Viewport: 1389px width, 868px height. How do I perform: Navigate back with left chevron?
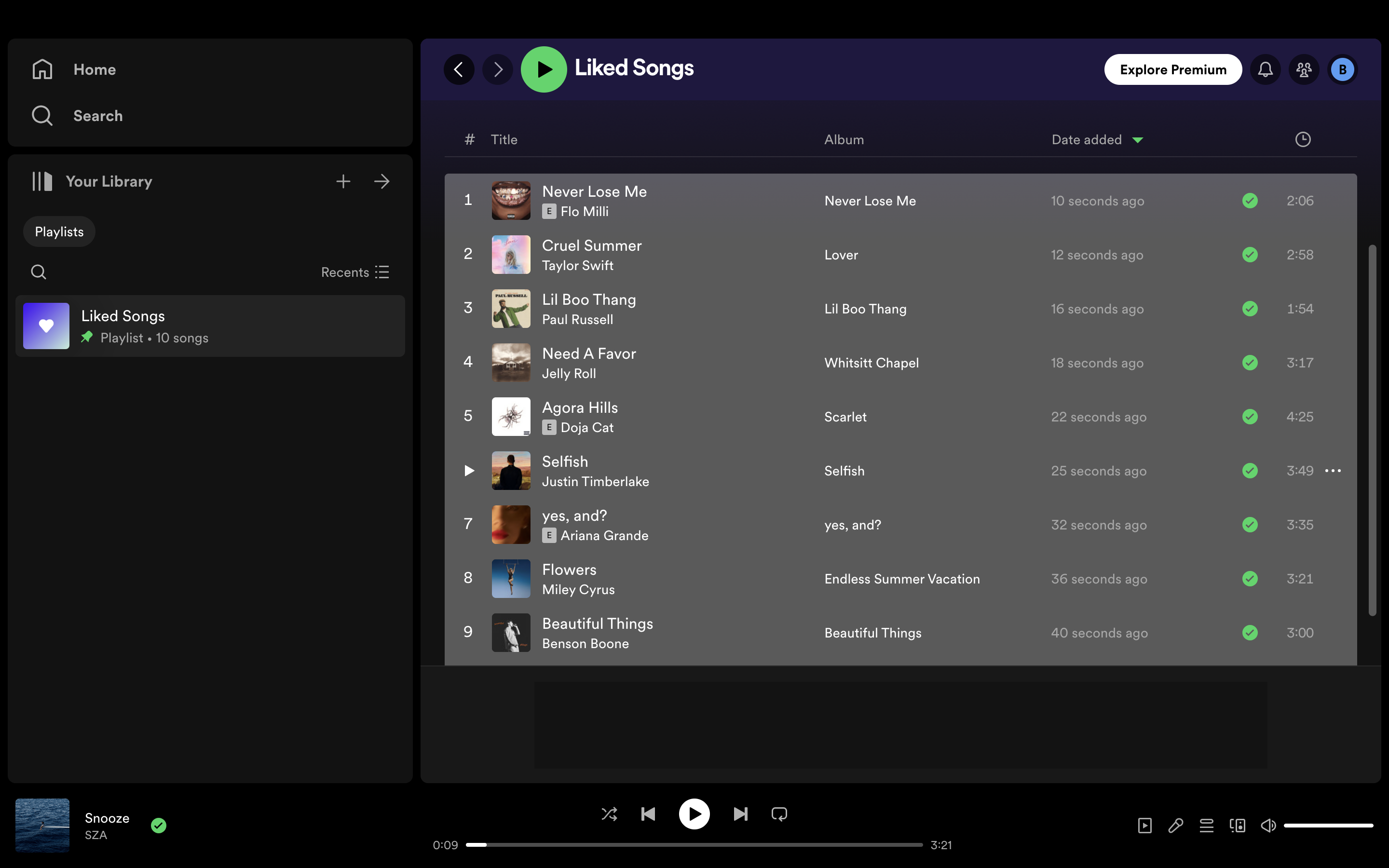[459, 69]
